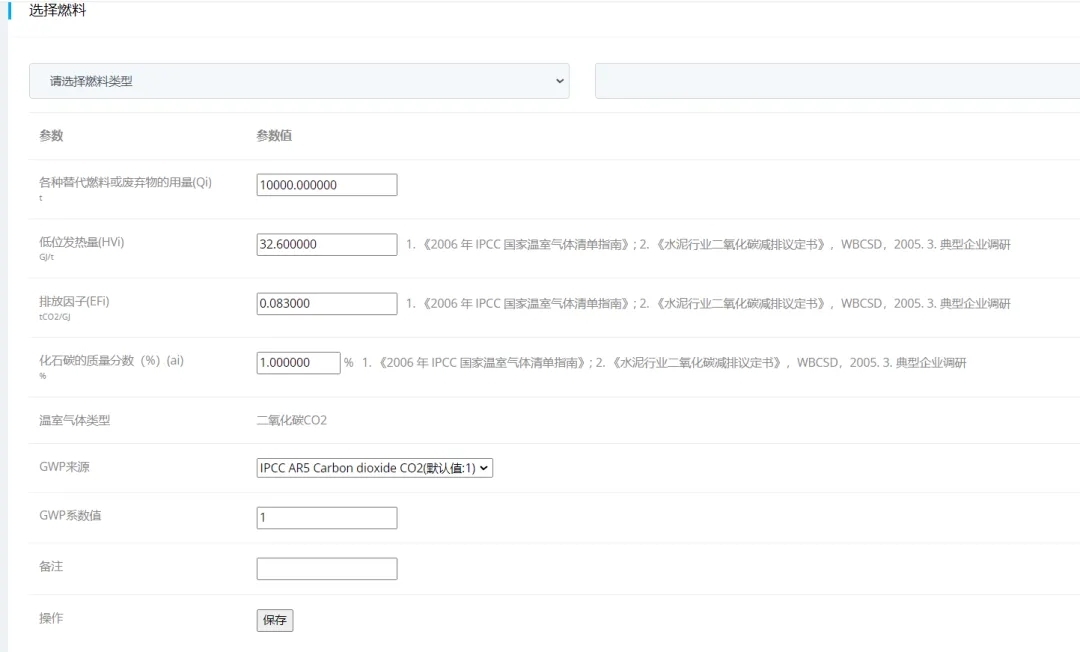This screenshot has height=652, width=1080.
Task: Expand the GWP来源 IPCC AR5 dropdown
Action: click(374, 468)
